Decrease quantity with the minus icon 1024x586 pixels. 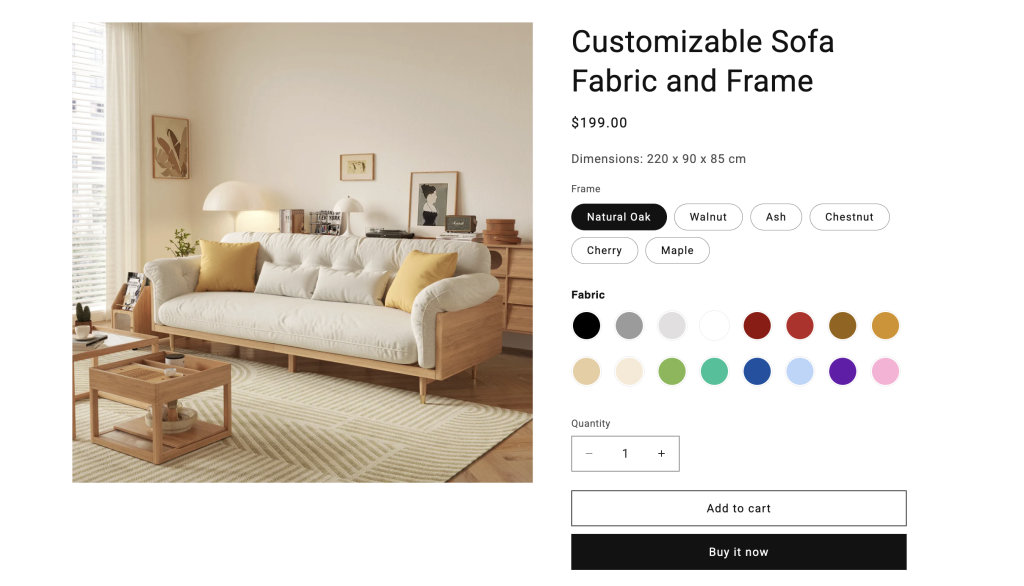589,453
